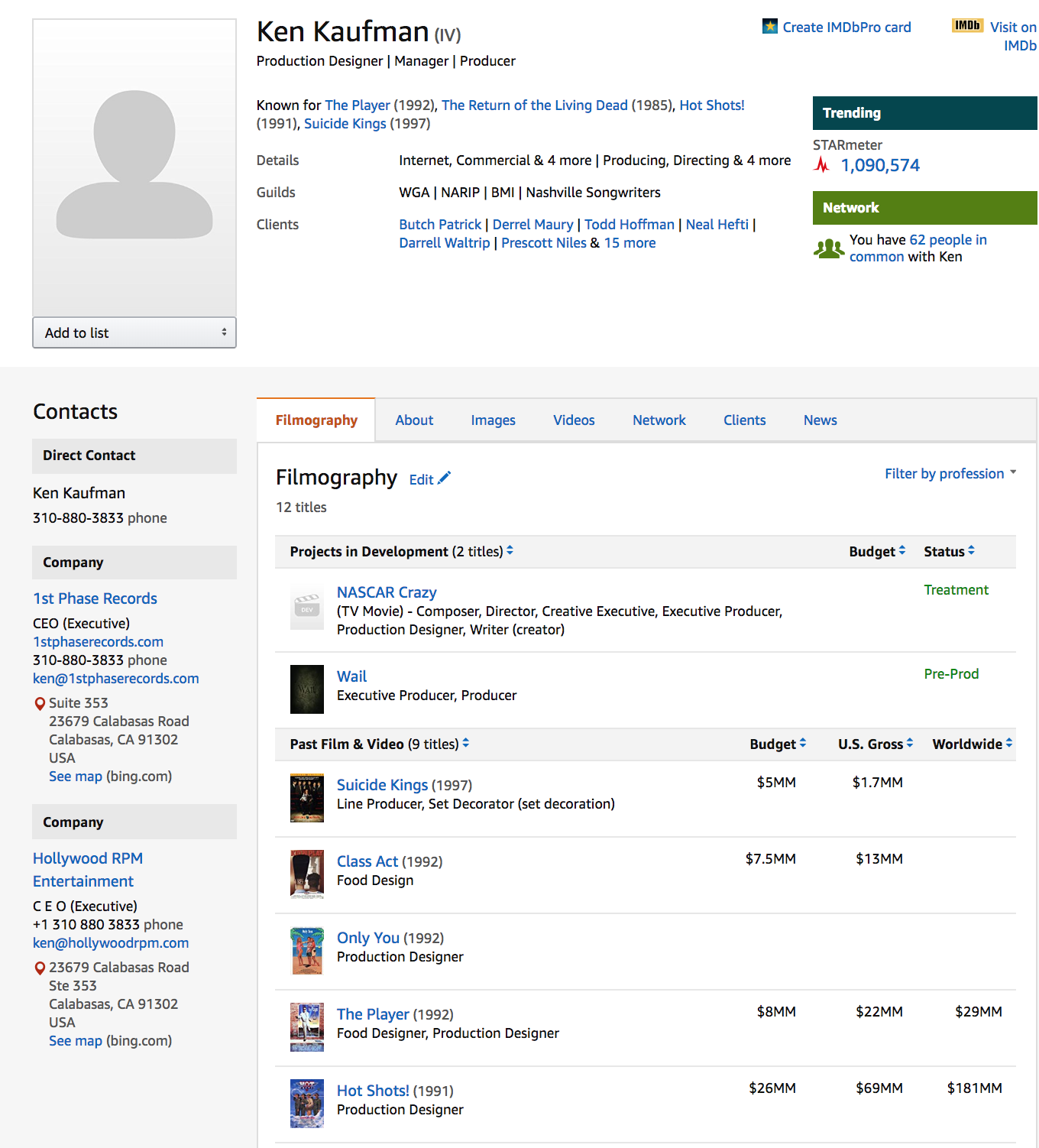This screenshot has width=1039, height=1148.
Task: Switch to the Clients tab
Action: (744, 420)
